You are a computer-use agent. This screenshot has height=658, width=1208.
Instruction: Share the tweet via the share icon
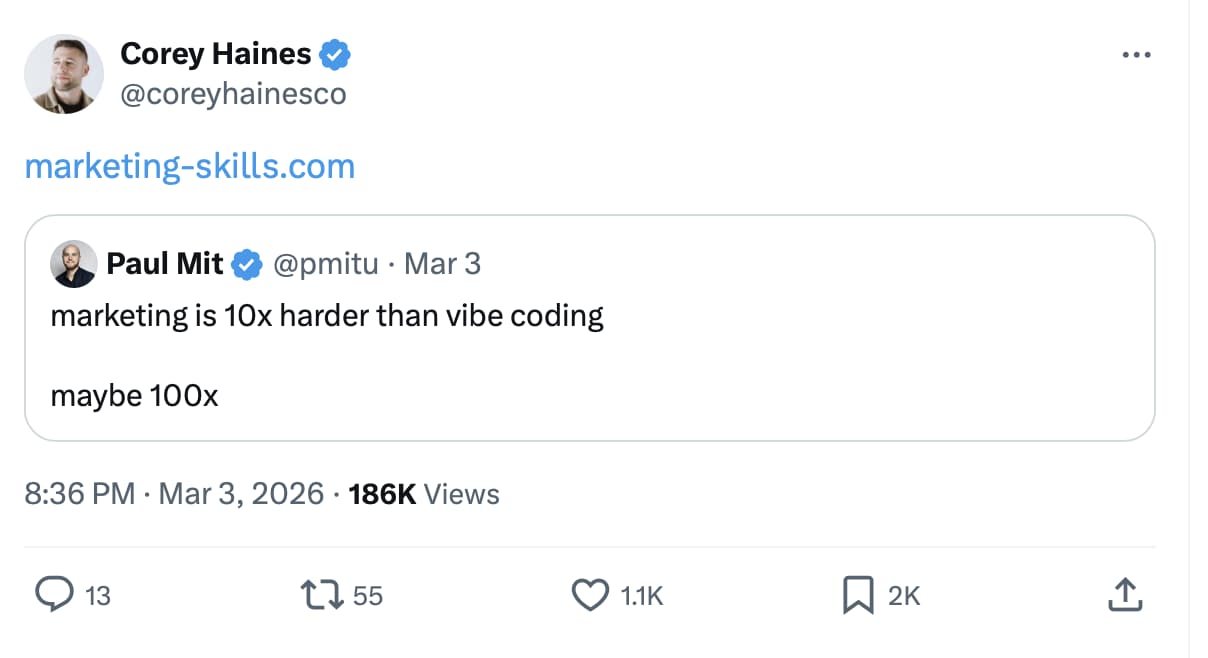[x=1124, y=595]
